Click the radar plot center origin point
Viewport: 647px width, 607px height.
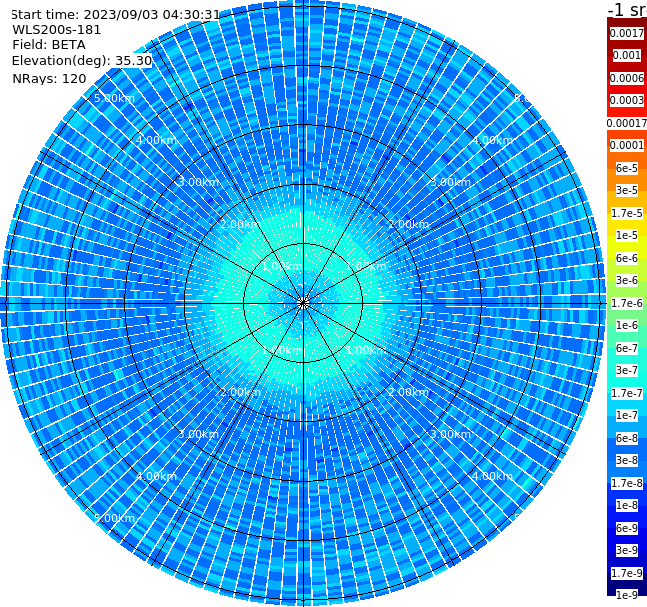click(303, 303)
